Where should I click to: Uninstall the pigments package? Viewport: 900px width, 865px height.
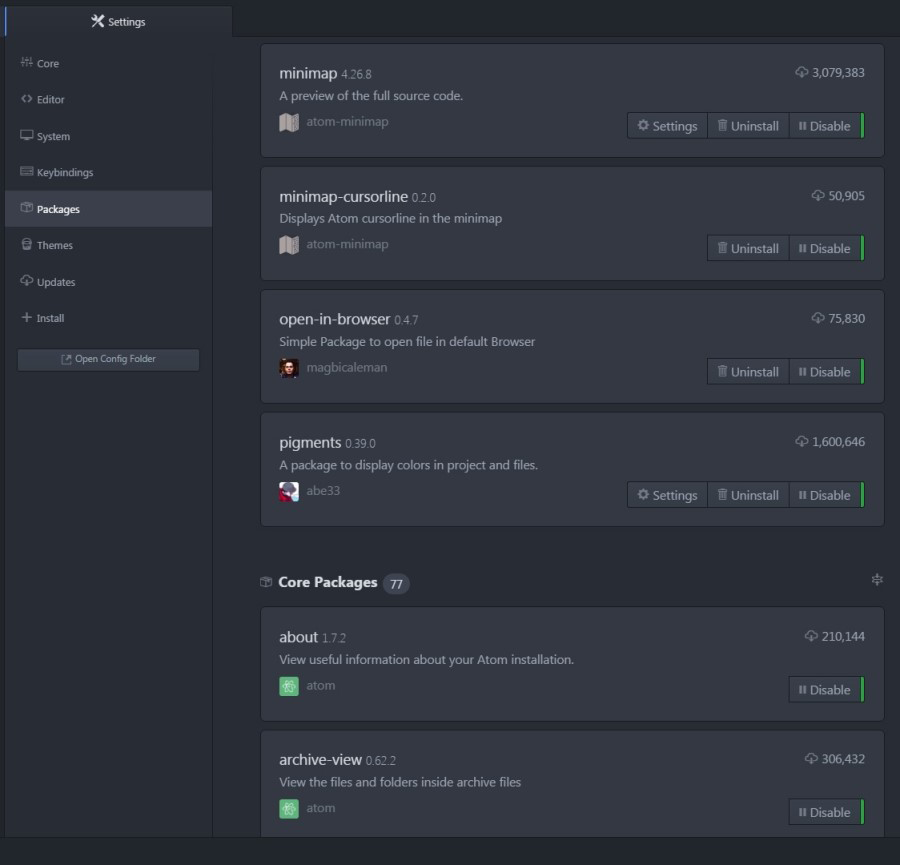click(x=748, y=495)
